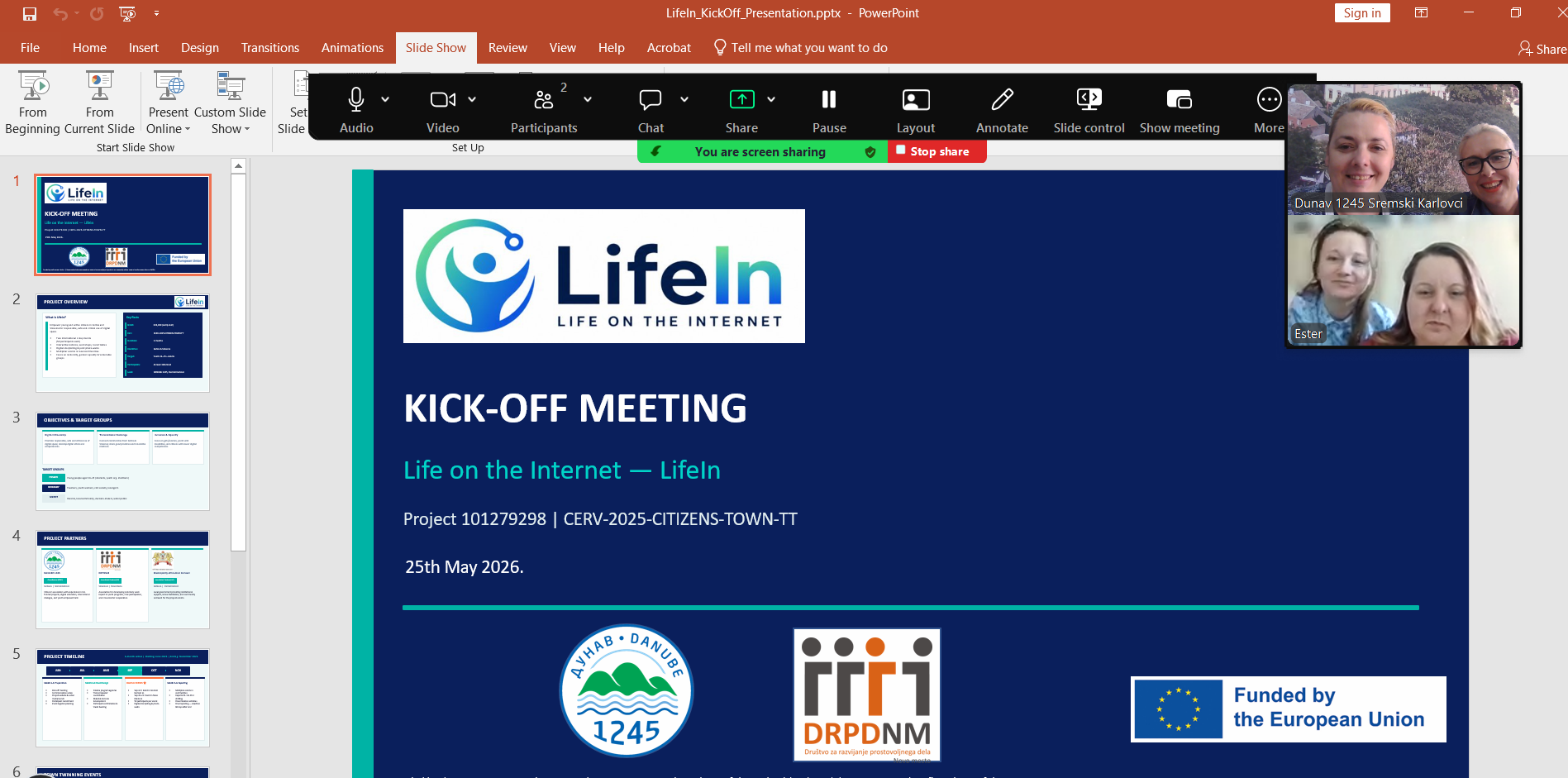The image size is (1568, 778).
Task: Switch to the Home tab
Action: click(89, 48)
